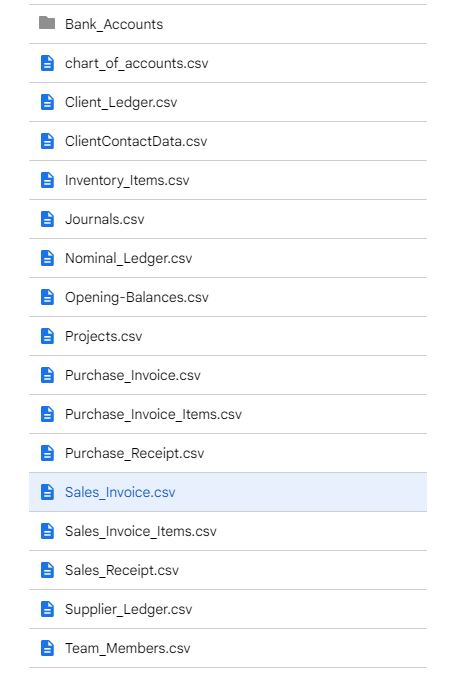Click the ClientContactData.csv file icon
This screenshot has height=685, width=454.
[x=47, y=141]
